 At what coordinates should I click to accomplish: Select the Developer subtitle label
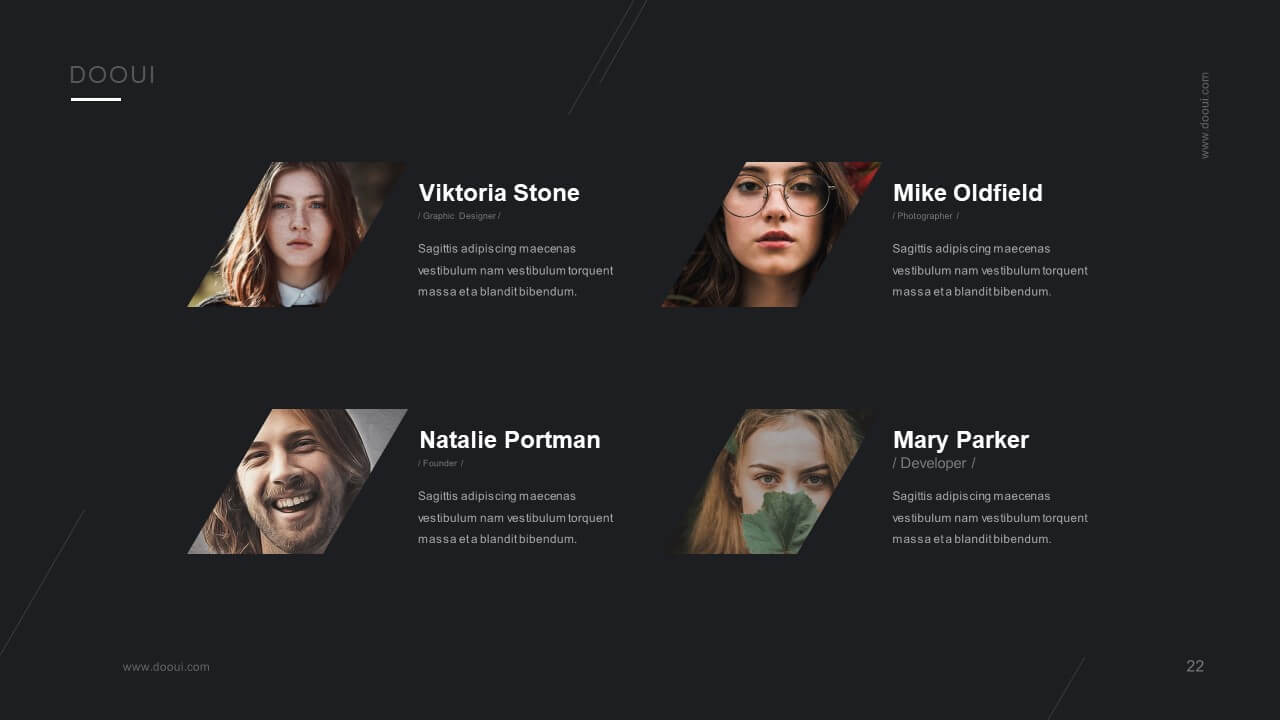(933, 463)
